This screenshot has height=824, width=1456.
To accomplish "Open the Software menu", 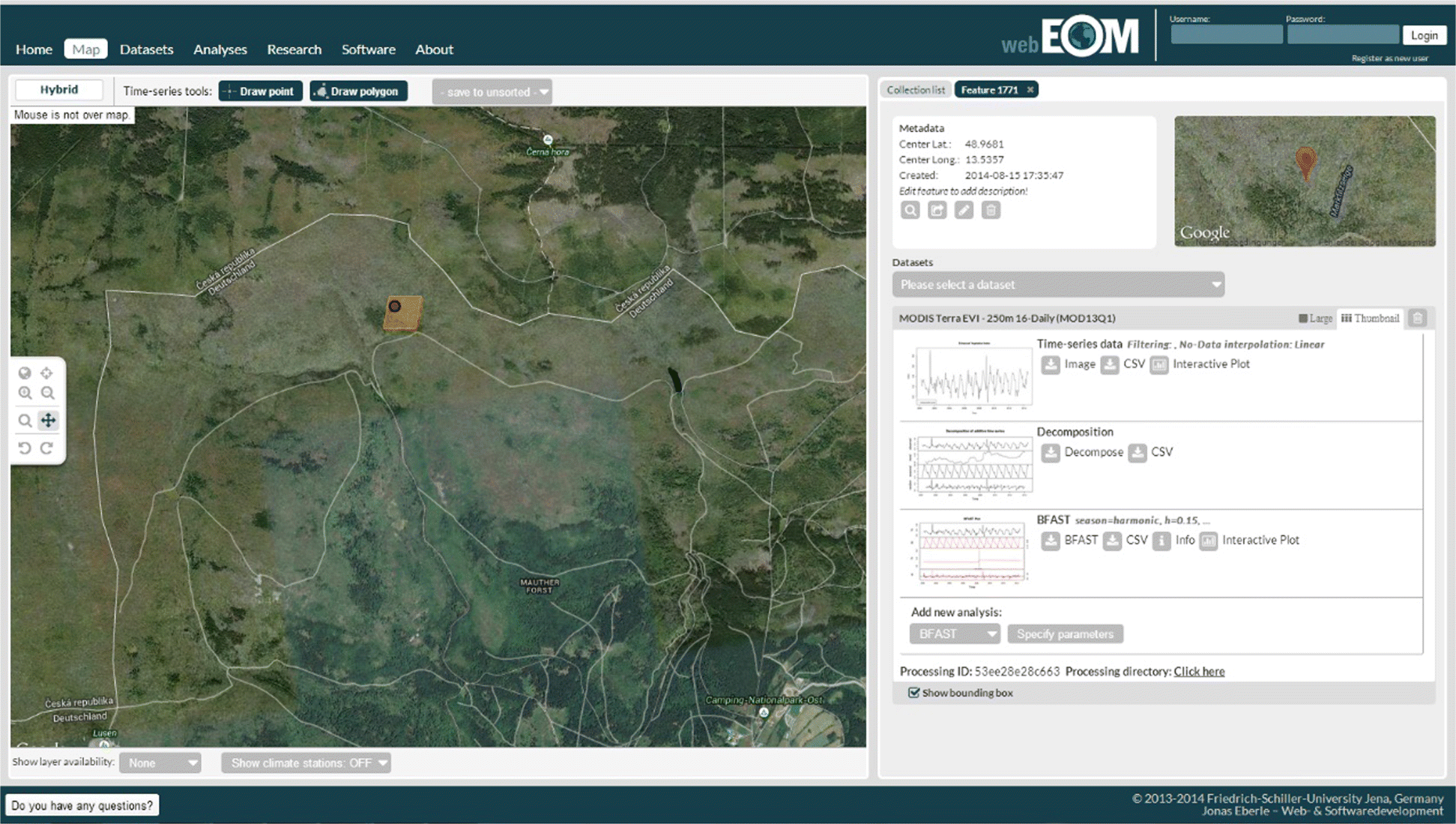I will [x=368, y=49].
